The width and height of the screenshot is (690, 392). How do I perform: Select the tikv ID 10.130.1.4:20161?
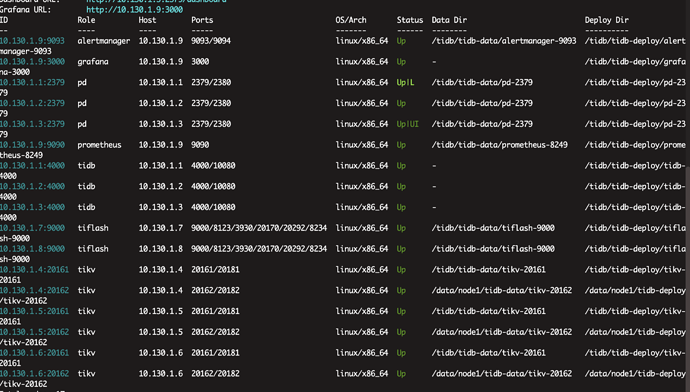(x=34, y=269)
